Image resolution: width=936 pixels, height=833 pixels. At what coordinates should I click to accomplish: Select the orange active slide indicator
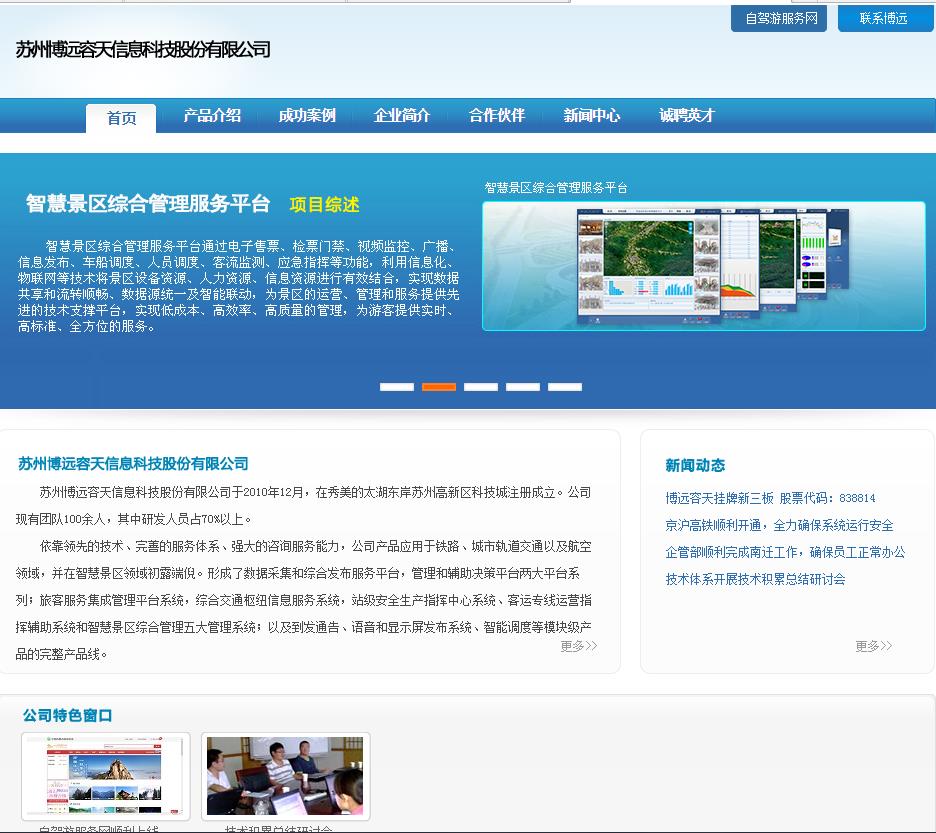439,387
